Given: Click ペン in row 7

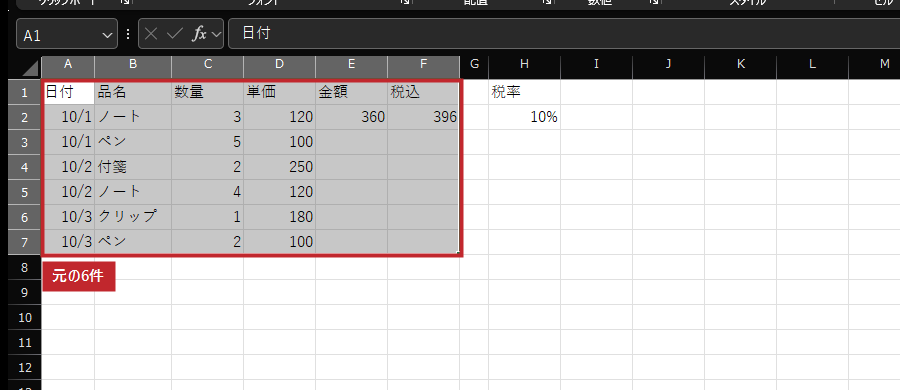Looking at the screenshot, I should coord(133,242).
